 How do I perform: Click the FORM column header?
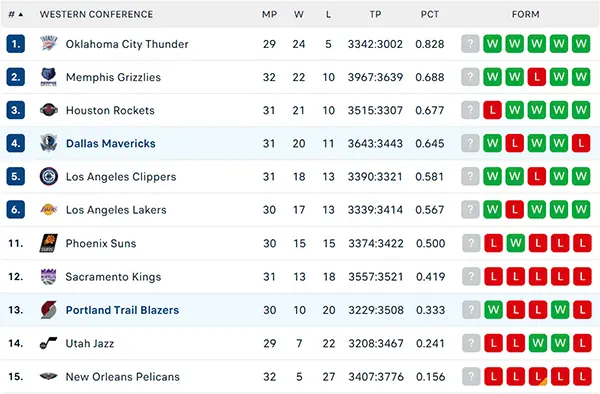coord(526,15)
